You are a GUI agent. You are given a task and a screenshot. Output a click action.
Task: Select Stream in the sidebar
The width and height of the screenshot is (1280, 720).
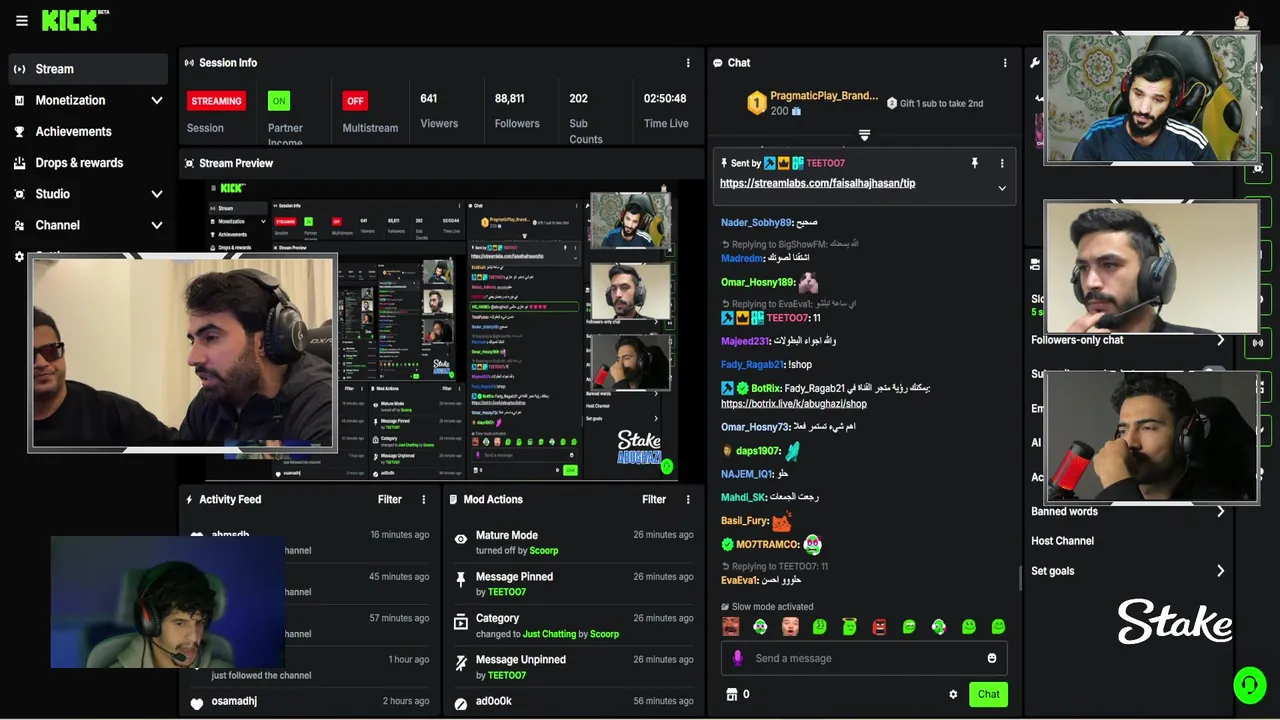[88, 69]
